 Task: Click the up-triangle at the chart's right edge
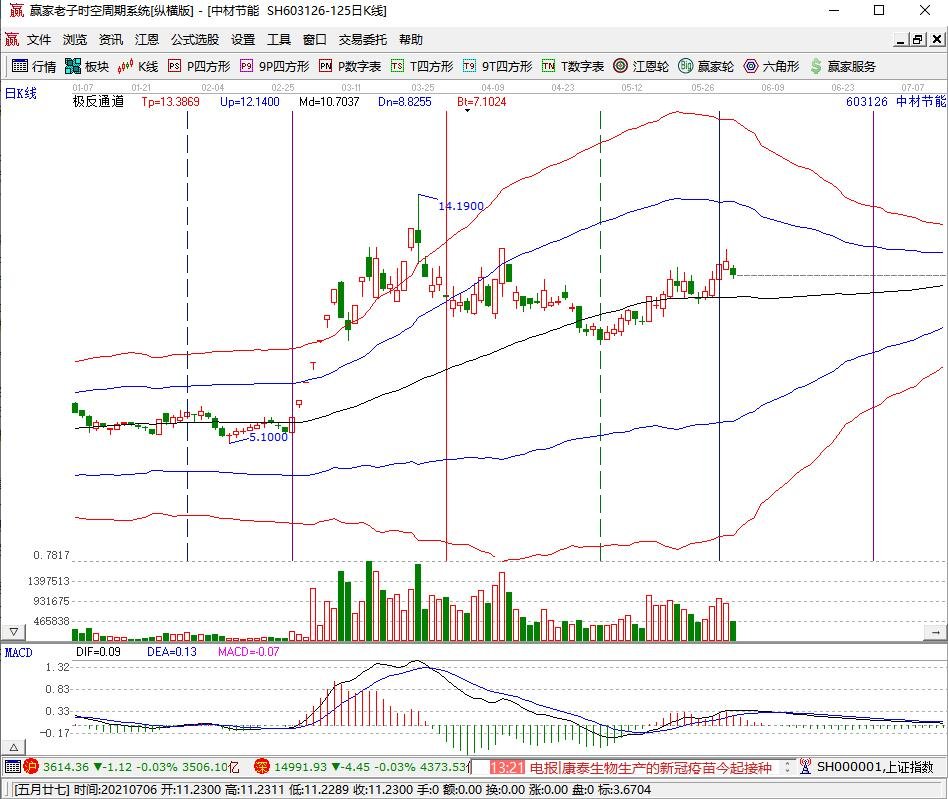click(934, 632)
